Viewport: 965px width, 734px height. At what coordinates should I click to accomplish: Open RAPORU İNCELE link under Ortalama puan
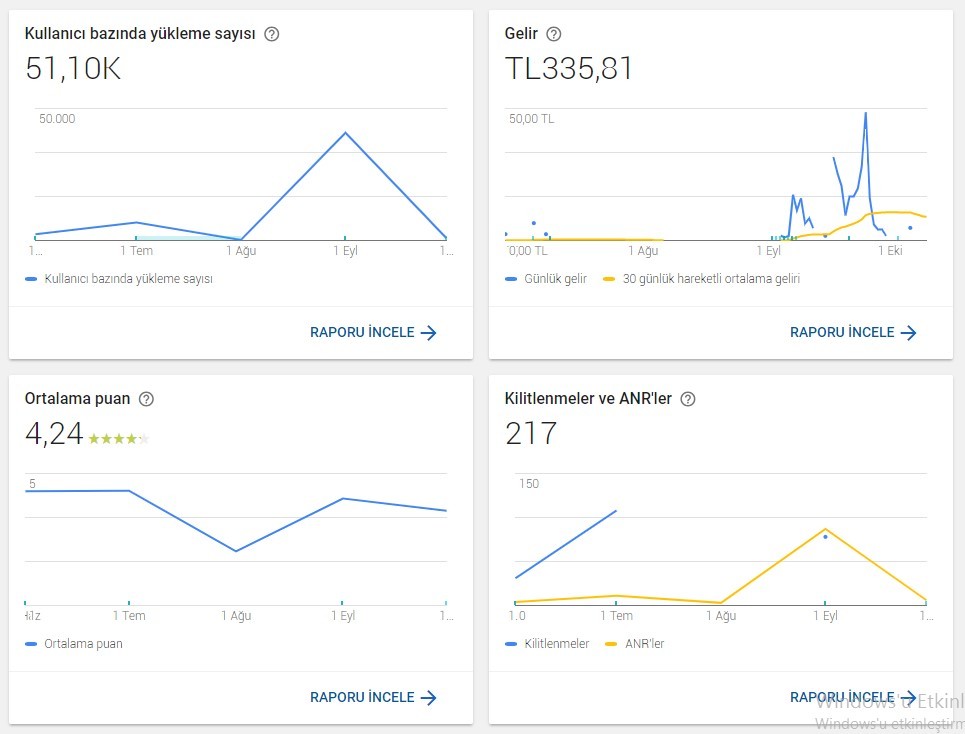pos(373,698)
